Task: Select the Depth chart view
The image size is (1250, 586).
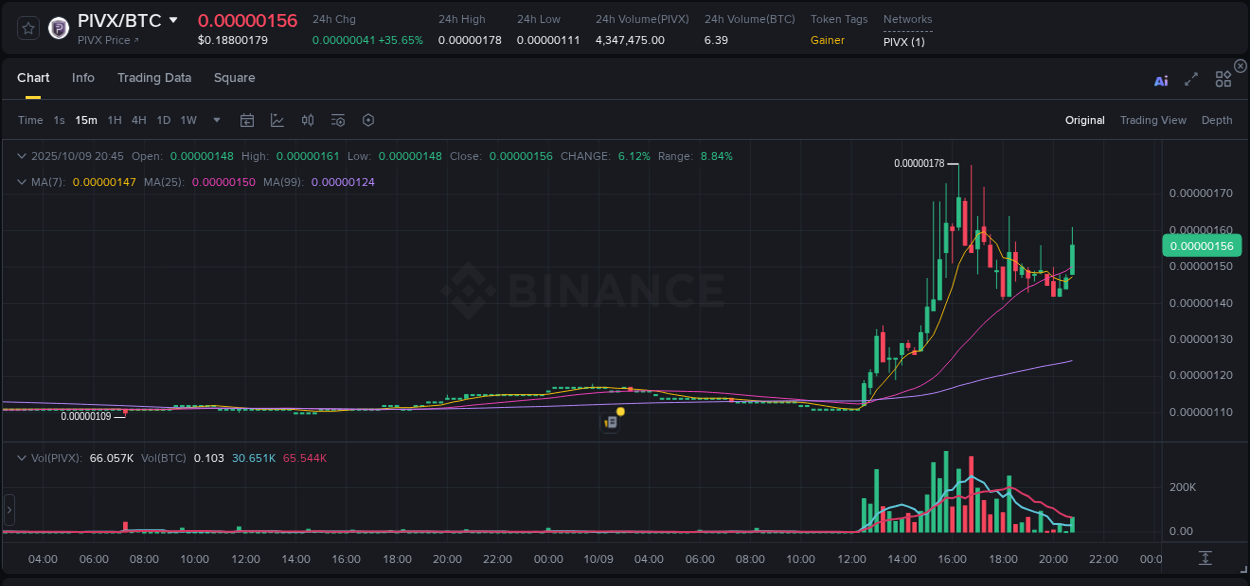Action: pos(1217,120)
